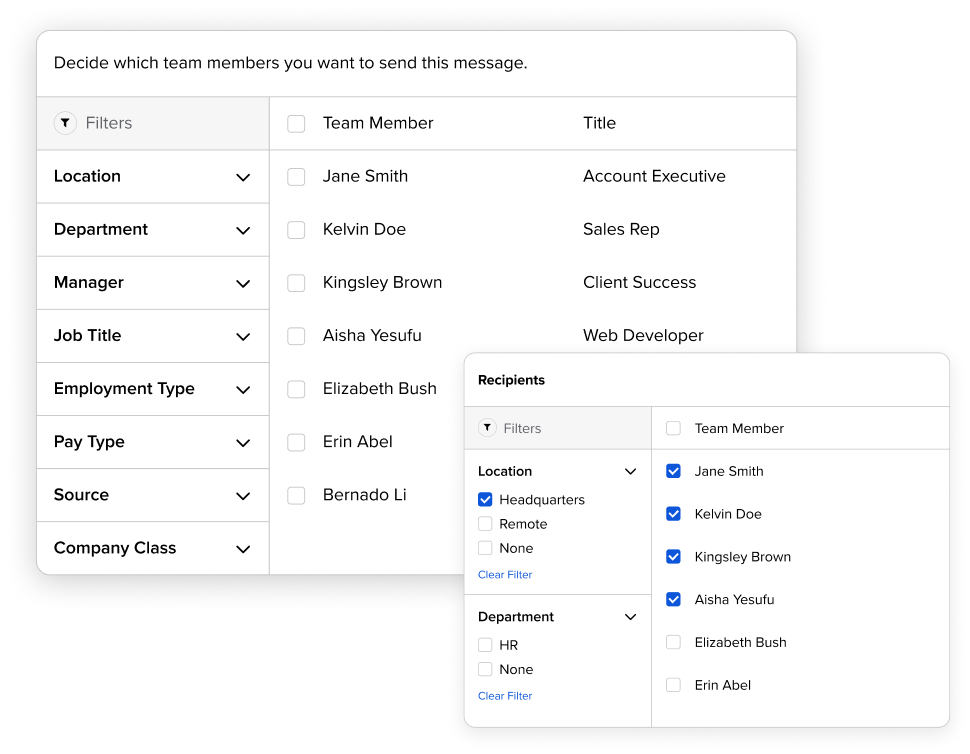Expand the Job Title filter
970x754 pixels.
coord(243,337)
